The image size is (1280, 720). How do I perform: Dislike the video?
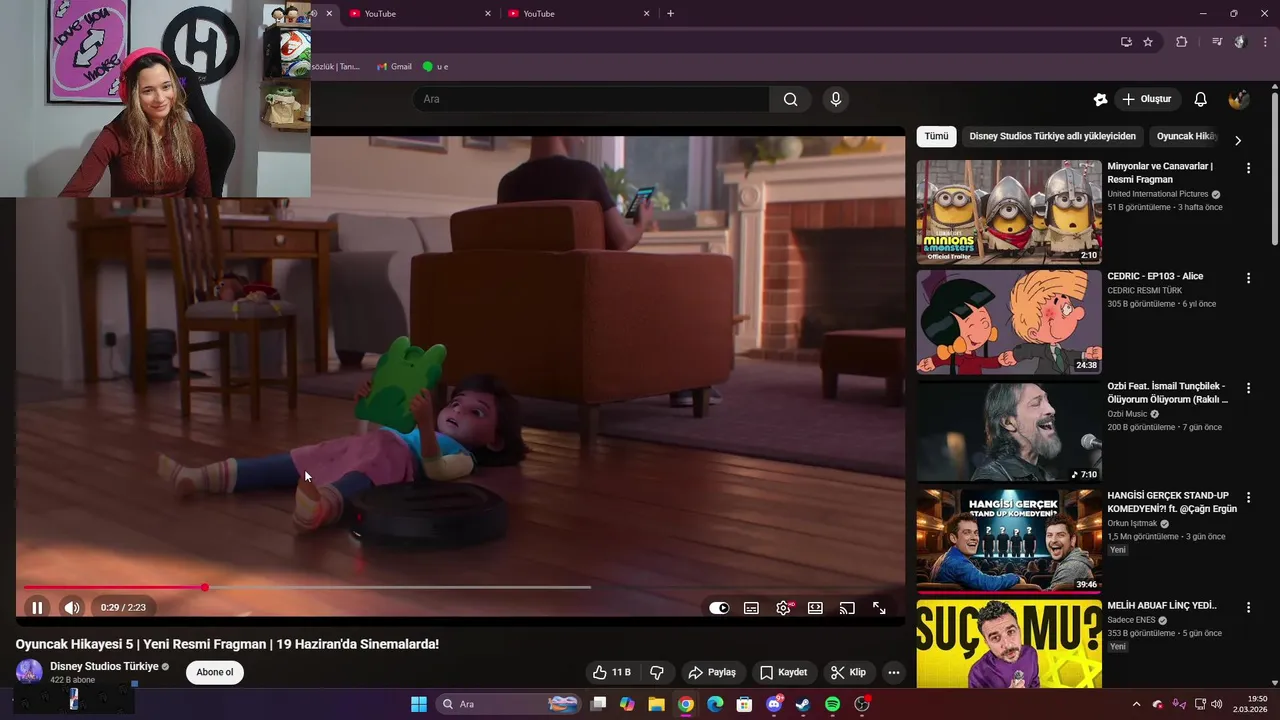[x=657, y=672]
